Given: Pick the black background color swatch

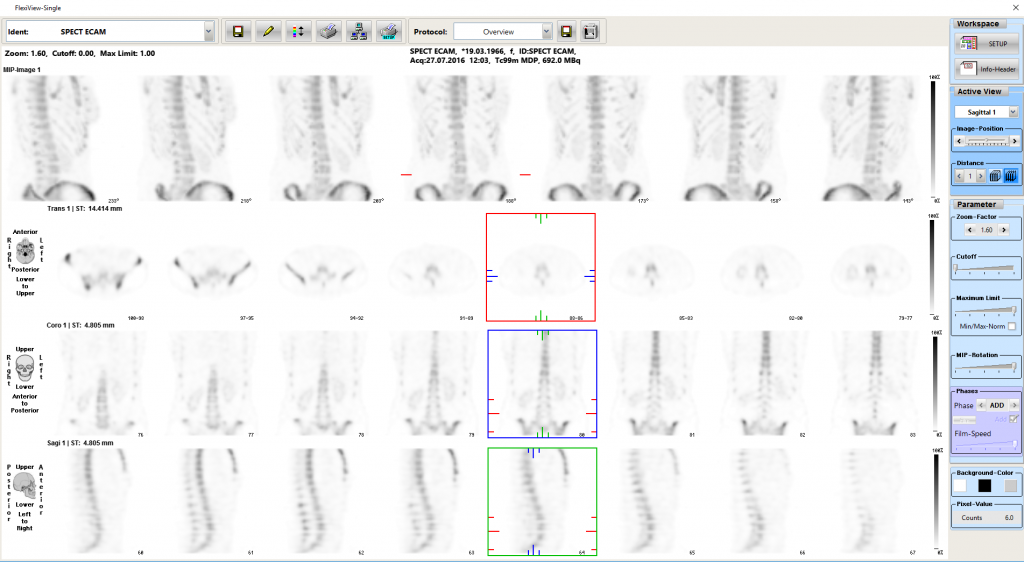Looking at the screenshot, I should coord(984,485).
